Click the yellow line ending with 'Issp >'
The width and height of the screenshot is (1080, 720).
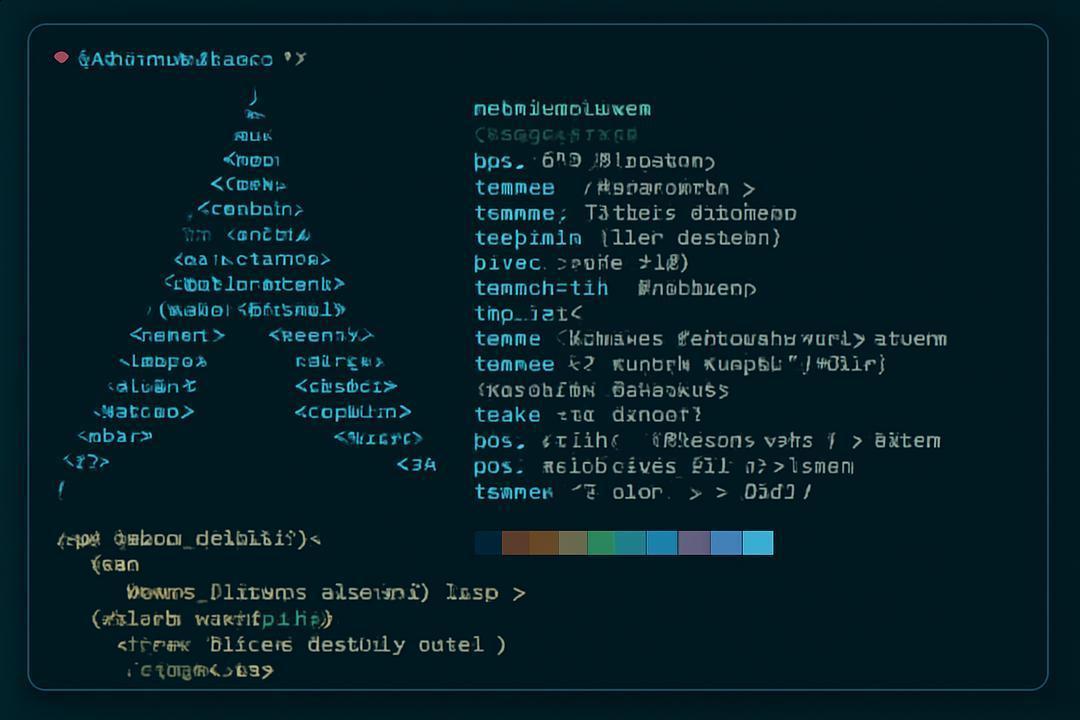(326, 593)
